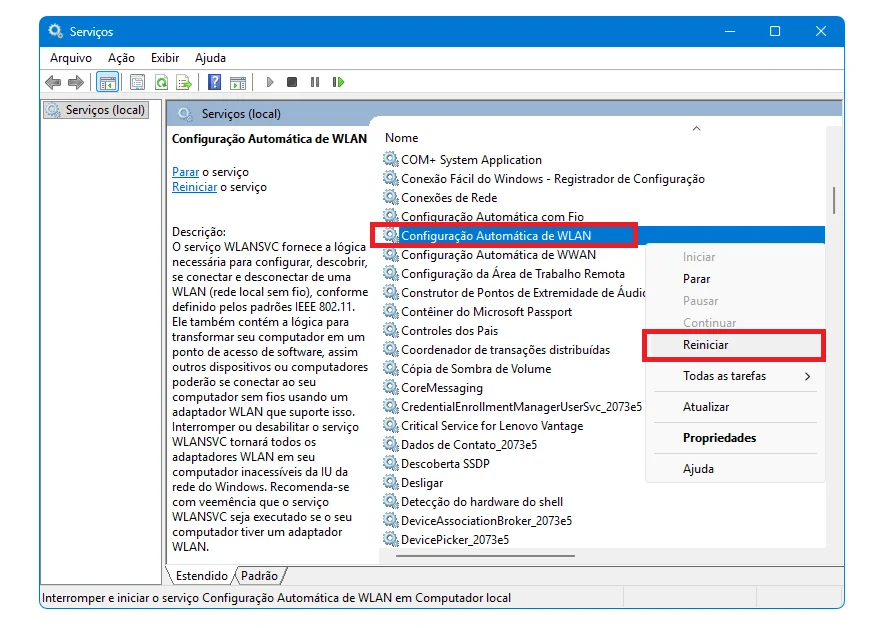This screenshot has height=628, width=881.
Task: Select Detecção do hardware do shell service
Action: click(482, 503)
